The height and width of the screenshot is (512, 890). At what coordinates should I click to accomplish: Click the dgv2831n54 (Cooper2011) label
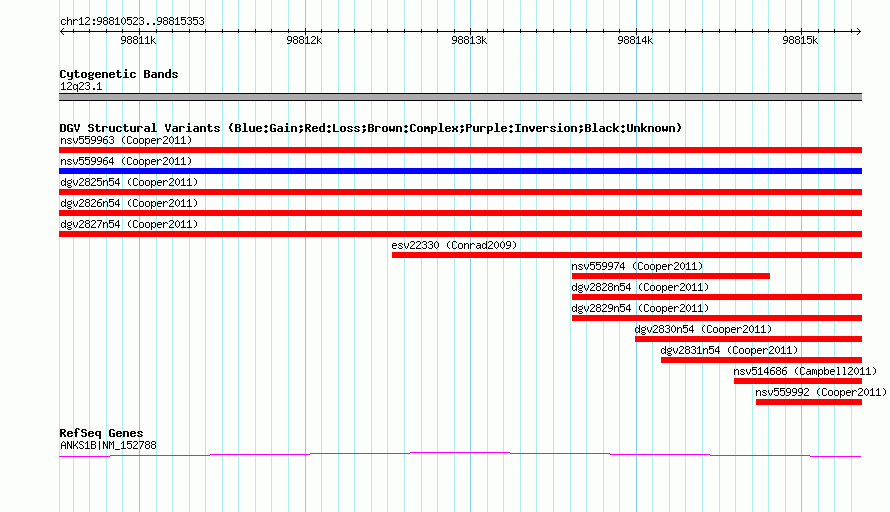729,350
